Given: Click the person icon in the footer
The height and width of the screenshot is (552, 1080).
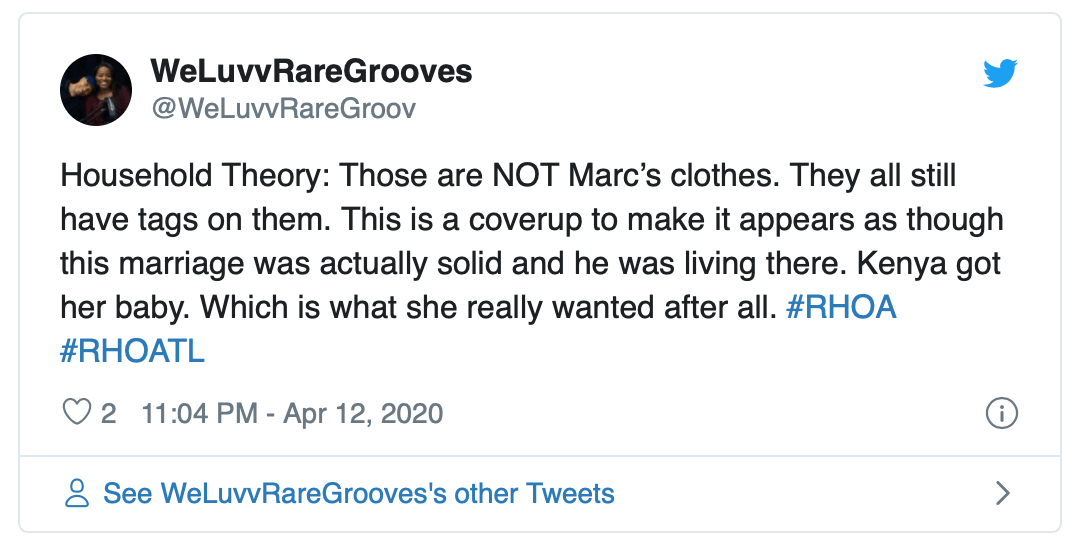Looking at the screenshot, I should coord(77,493).
